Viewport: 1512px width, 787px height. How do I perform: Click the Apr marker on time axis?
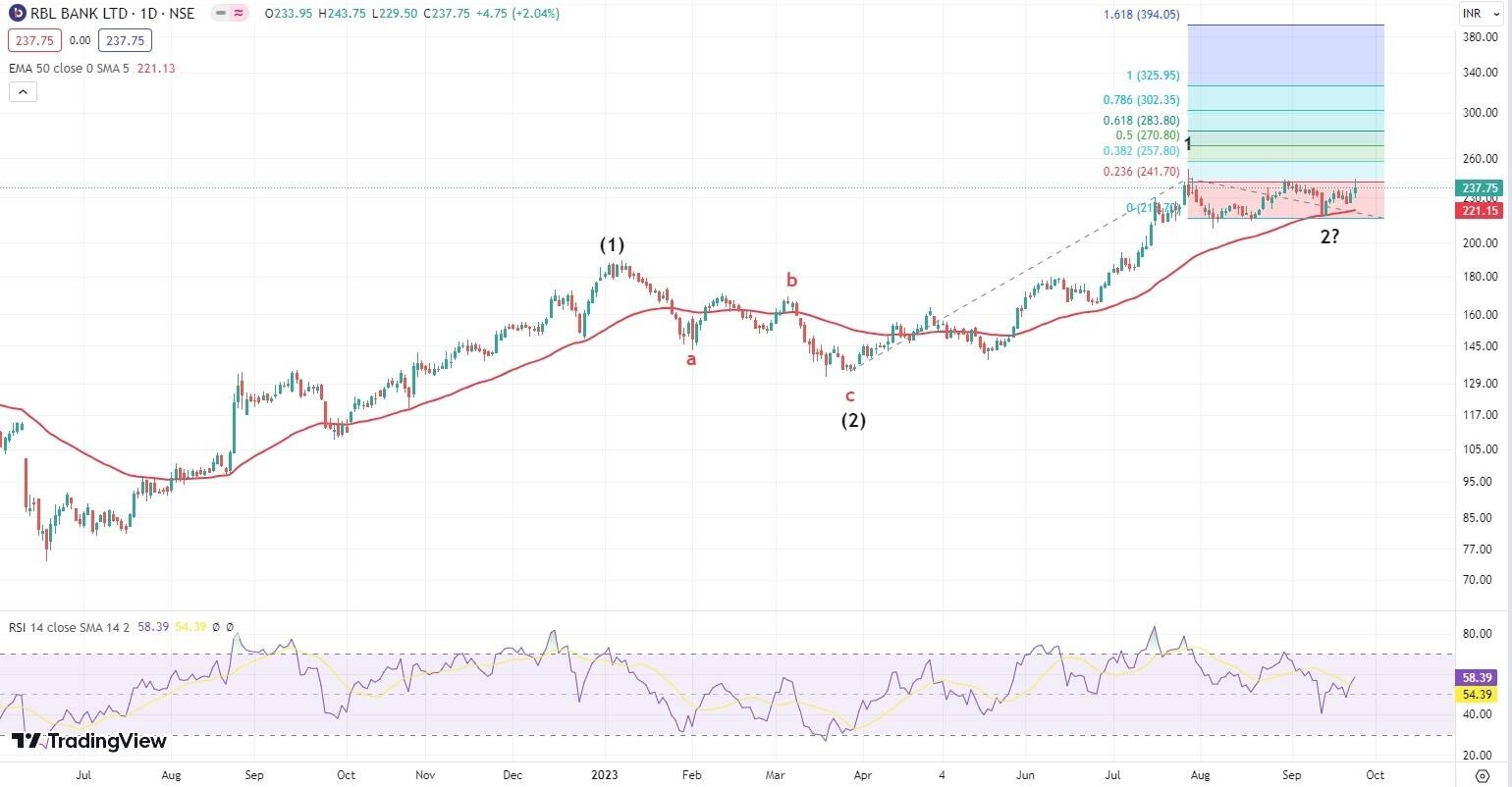(862, 774)
